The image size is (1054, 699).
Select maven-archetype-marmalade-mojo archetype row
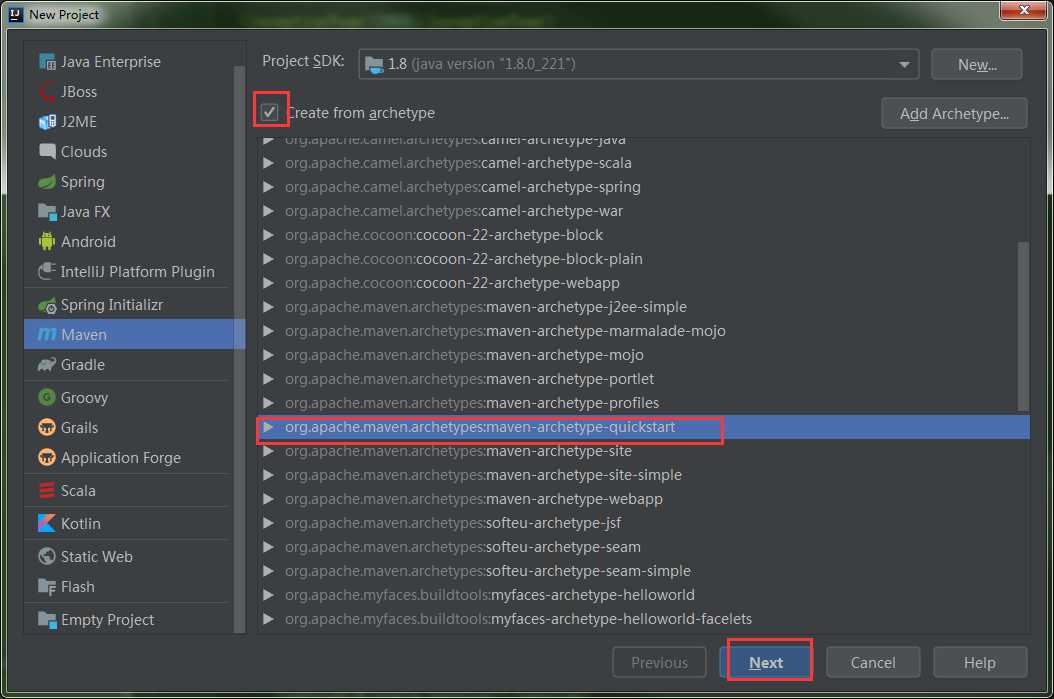(x=643, y=331)
